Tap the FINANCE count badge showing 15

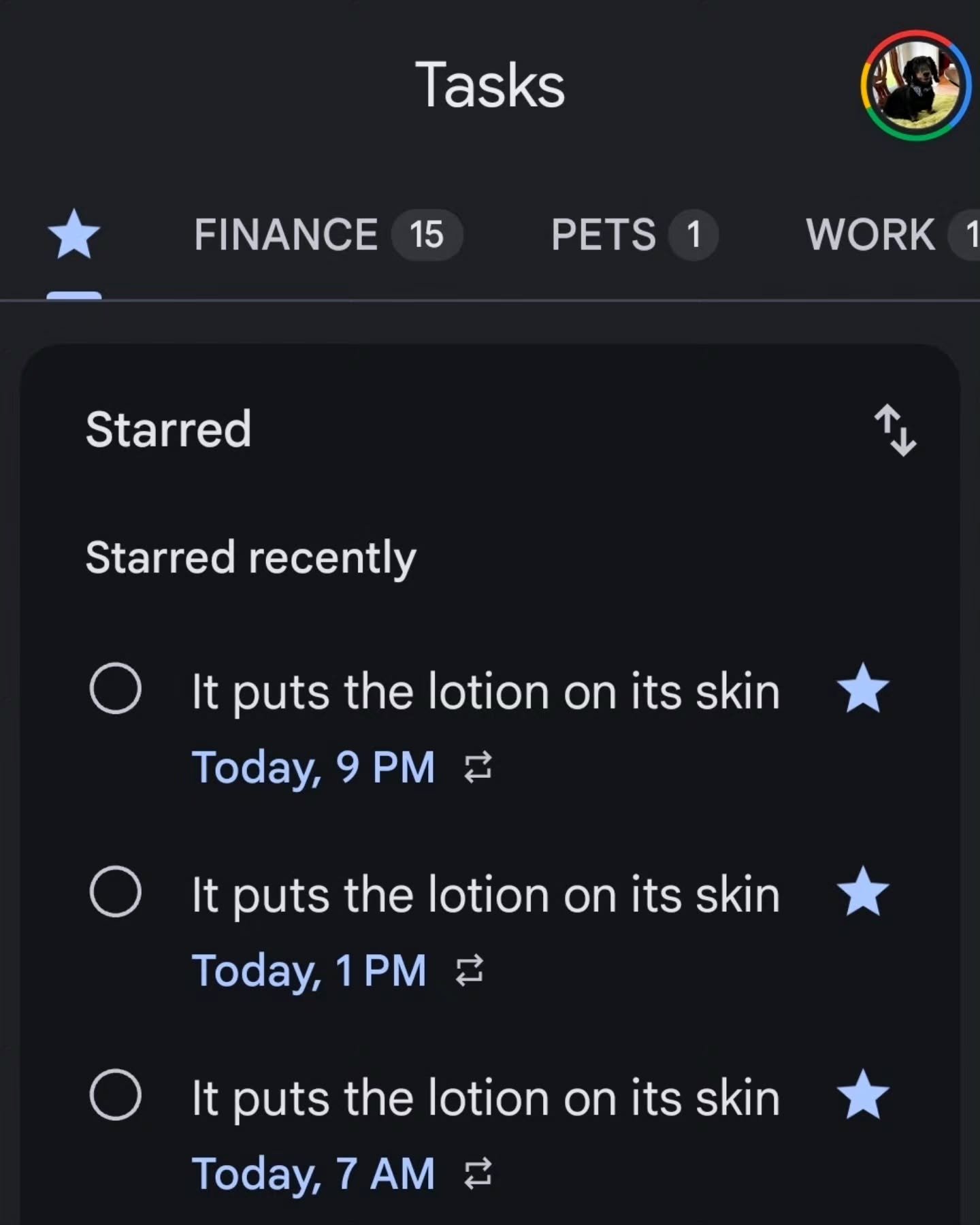427,235
